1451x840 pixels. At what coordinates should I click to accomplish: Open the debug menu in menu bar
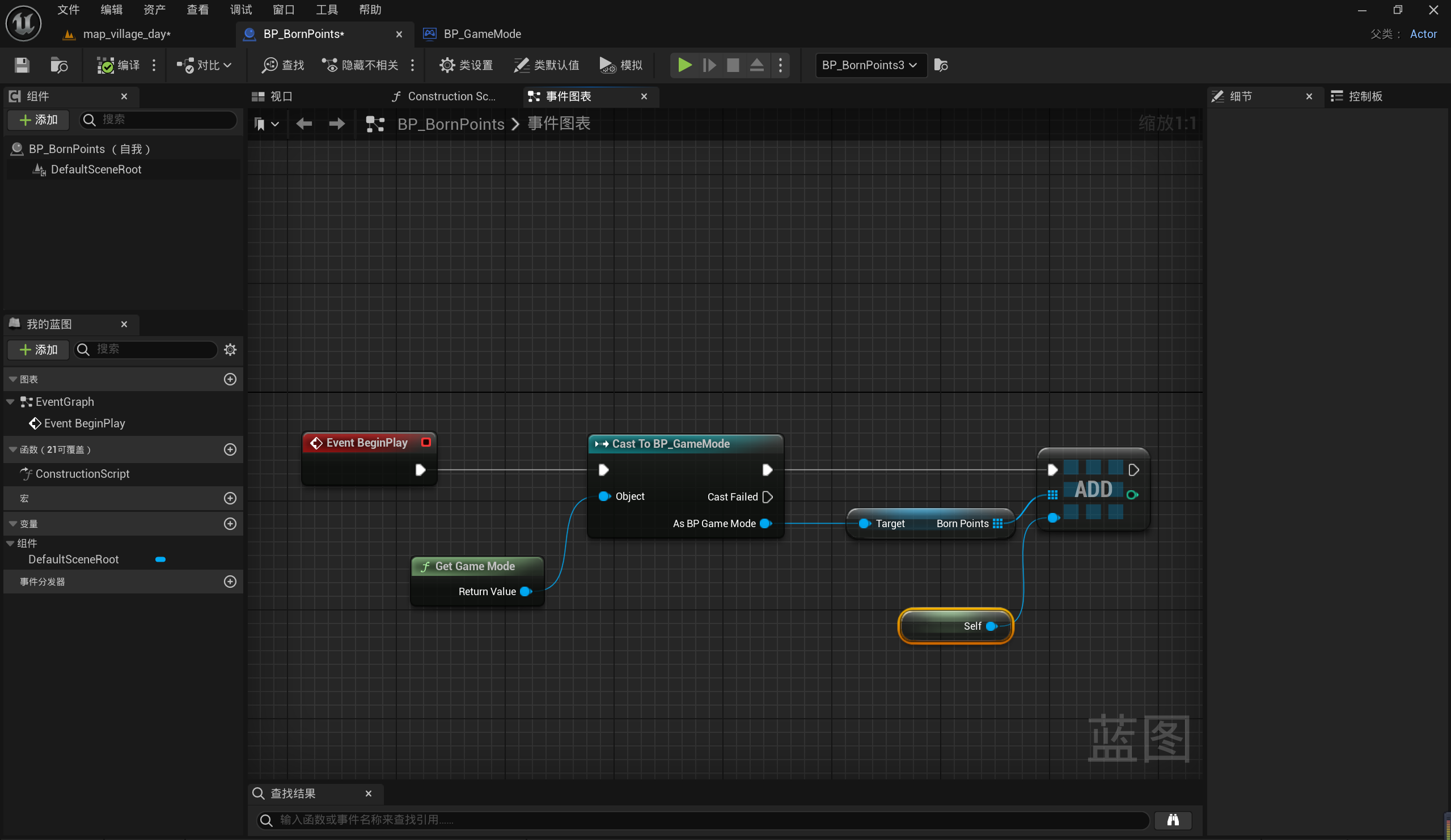(240, 10)
